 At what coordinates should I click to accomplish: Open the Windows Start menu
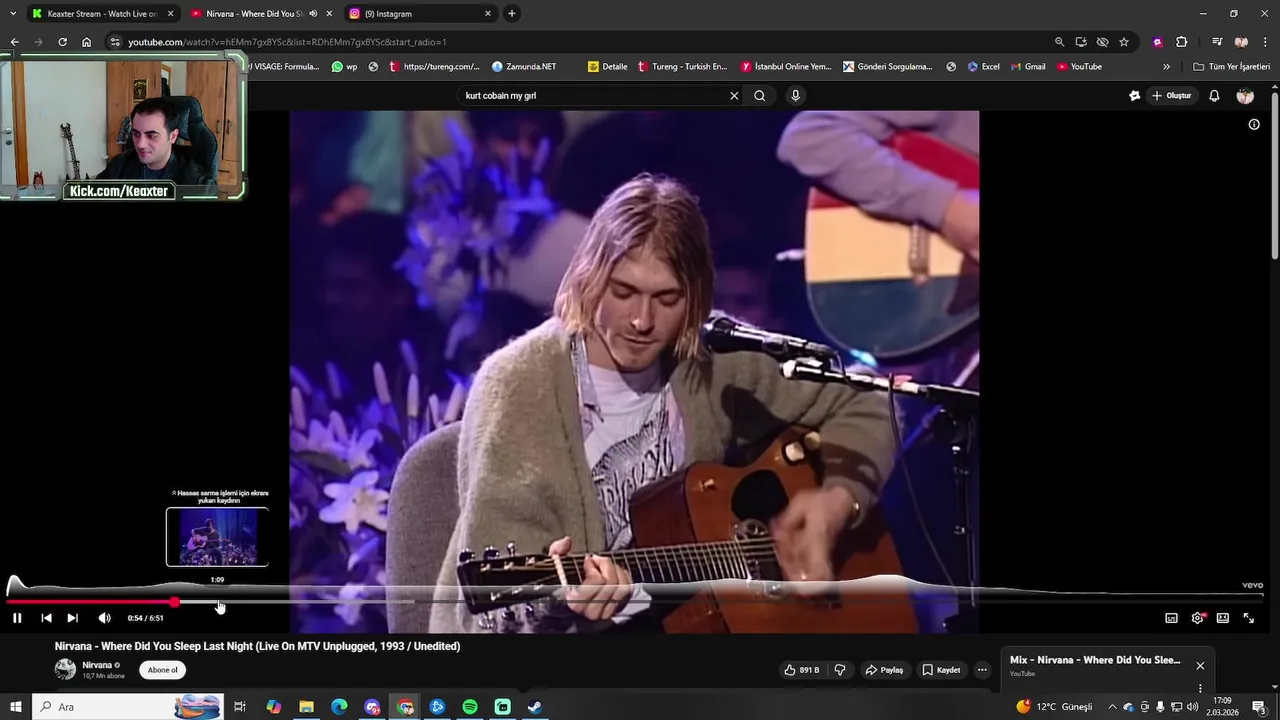[x=15, y=707]
